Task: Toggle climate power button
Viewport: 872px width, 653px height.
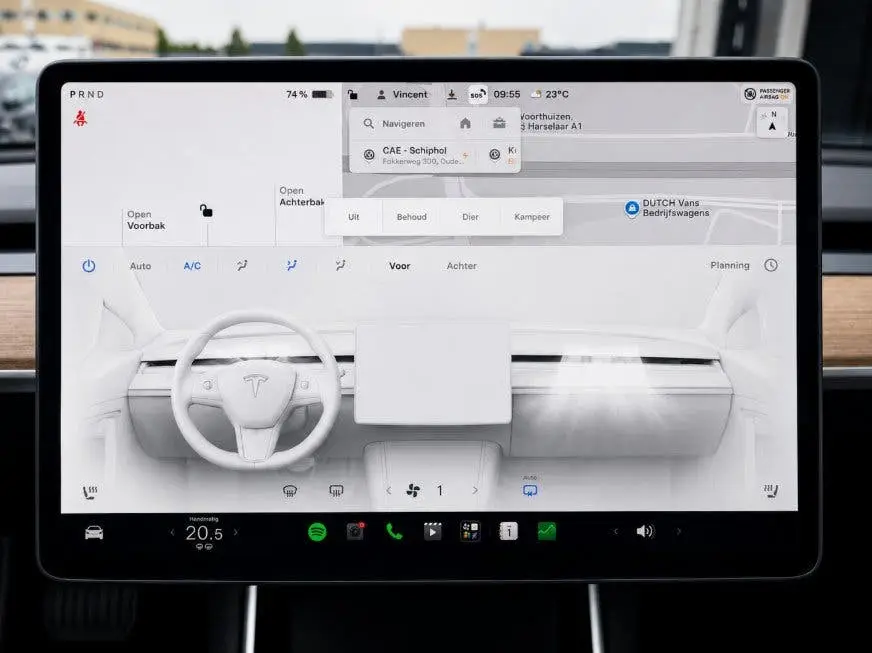Action: click(x=89, y=266)
